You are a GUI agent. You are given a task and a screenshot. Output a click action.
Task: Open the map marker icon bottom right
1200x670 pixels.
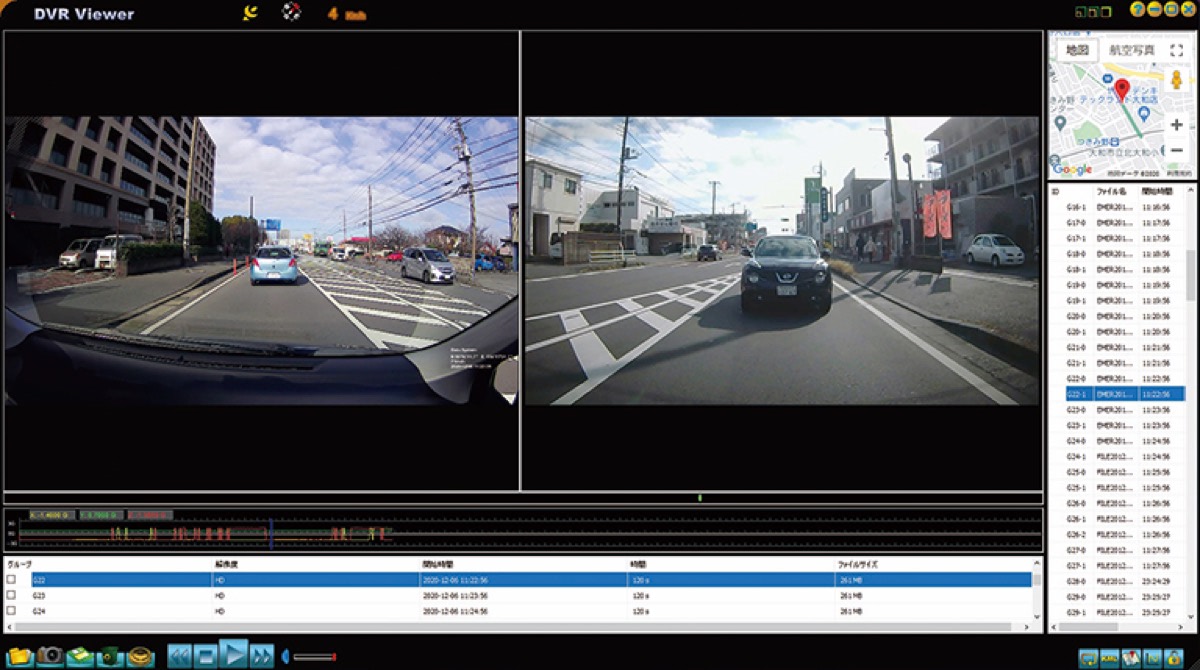[1131, 657]
